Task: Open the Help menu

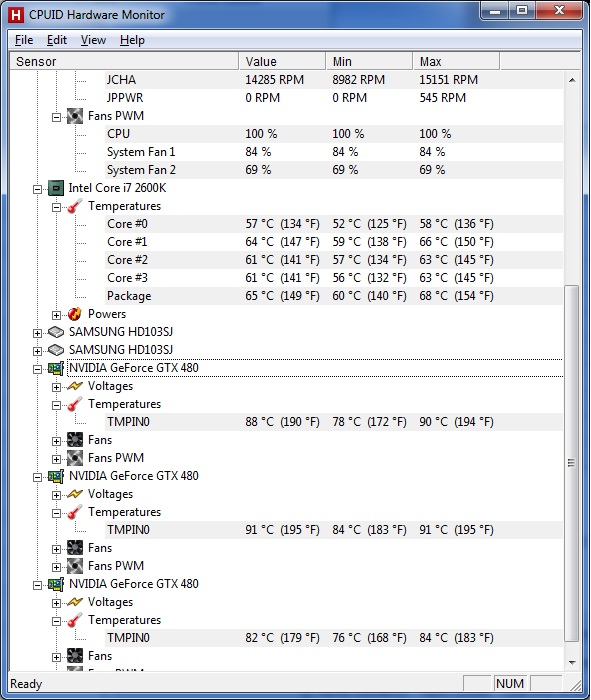Action: [133, 40]
